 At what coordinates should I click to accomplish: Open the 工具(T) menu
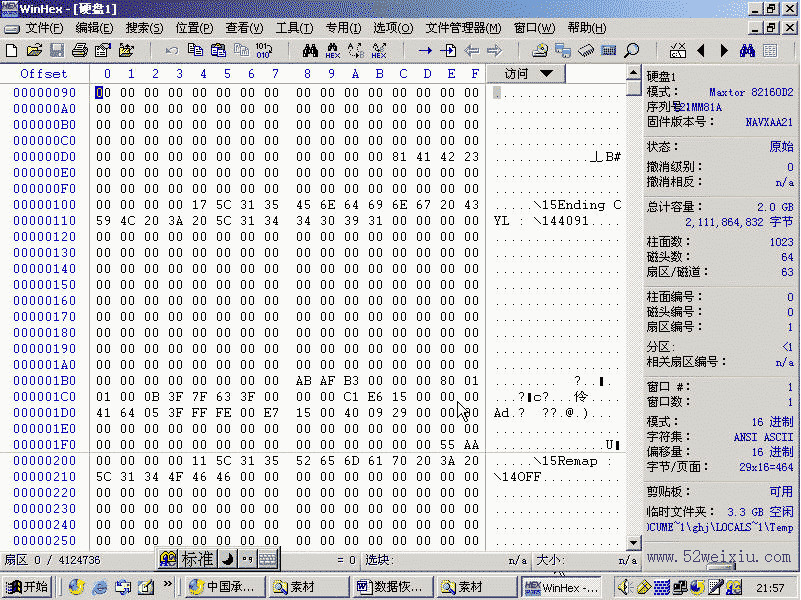[294, 28]
